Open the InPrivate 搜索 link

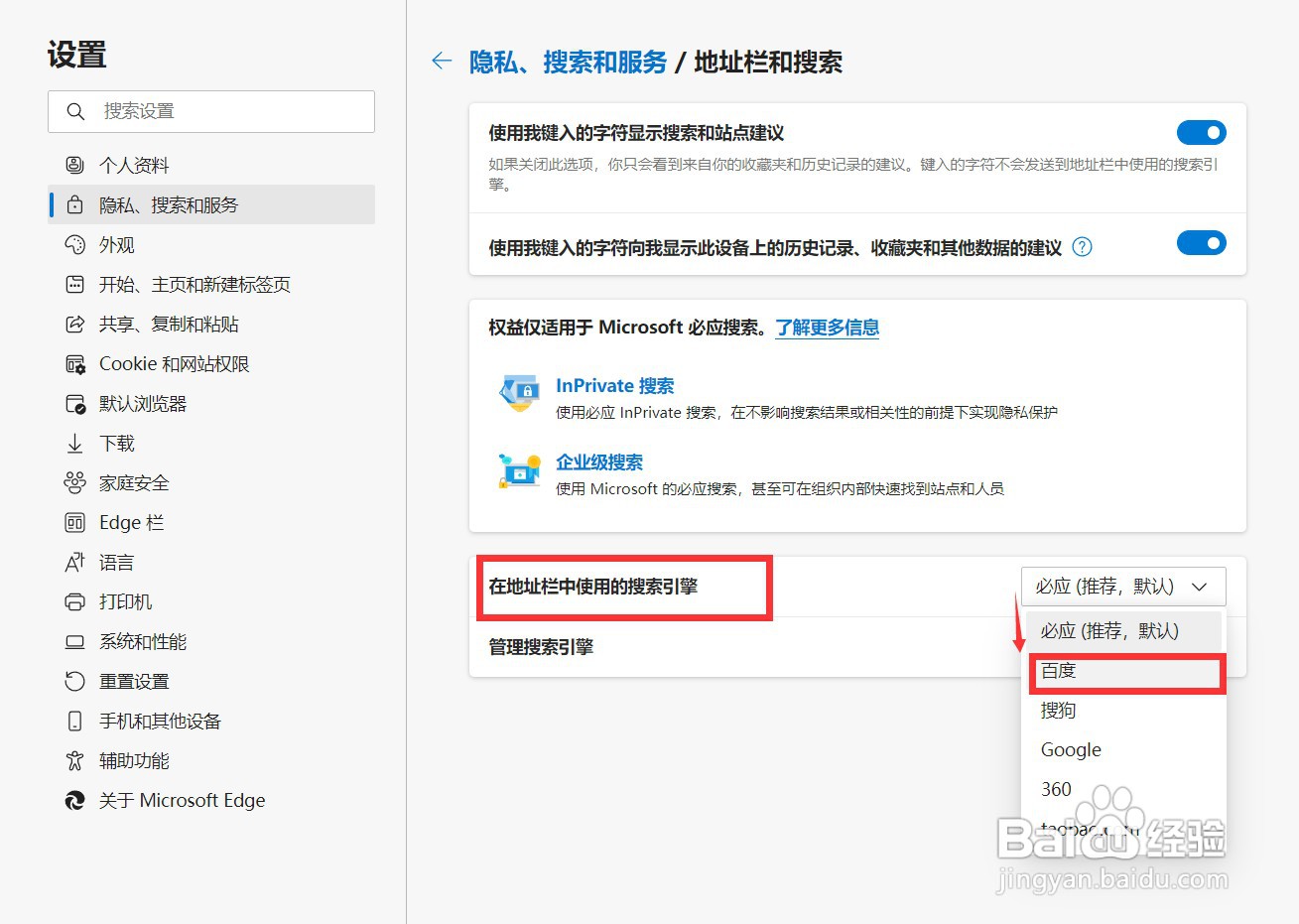pos(614,385)
